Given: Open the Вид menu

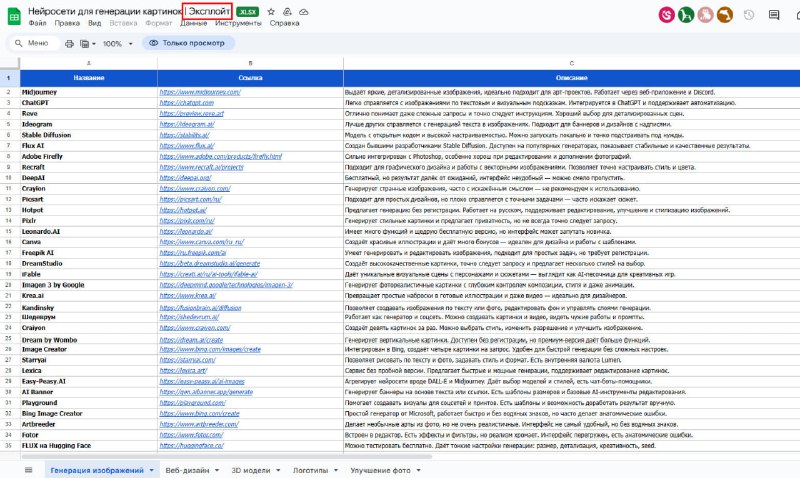Looking at the screenshot, I should pyautogui.click(x=94, y=23).
